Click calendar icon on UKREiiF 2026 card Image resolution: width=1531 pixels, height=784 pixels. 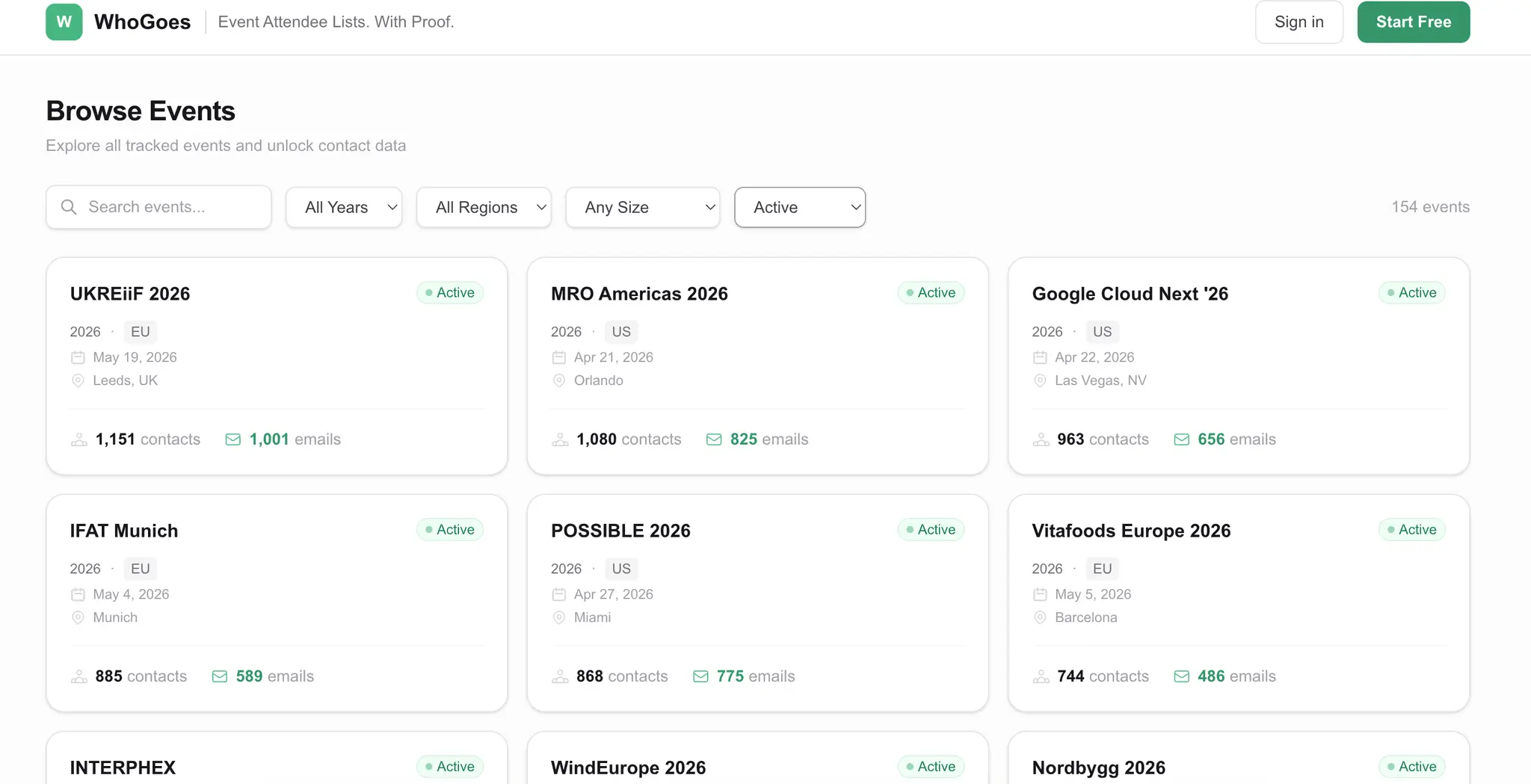[78, 357]
